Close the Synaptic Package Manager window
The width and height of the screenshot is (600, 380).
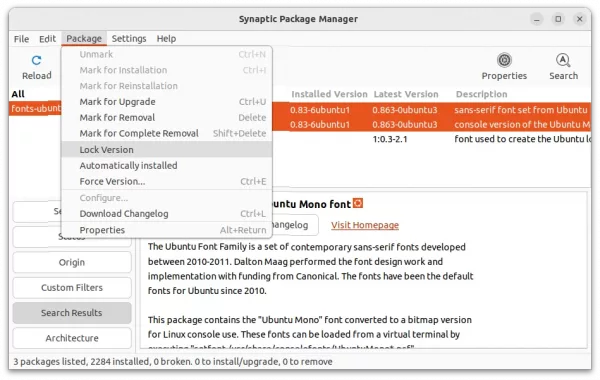click(x=580, y=19)
